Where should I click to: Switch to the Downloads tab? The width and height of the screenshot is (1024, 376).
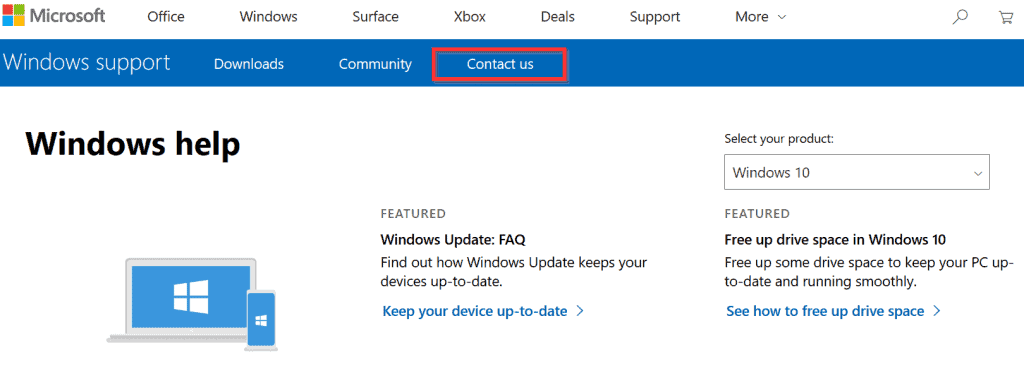point(249,64)
